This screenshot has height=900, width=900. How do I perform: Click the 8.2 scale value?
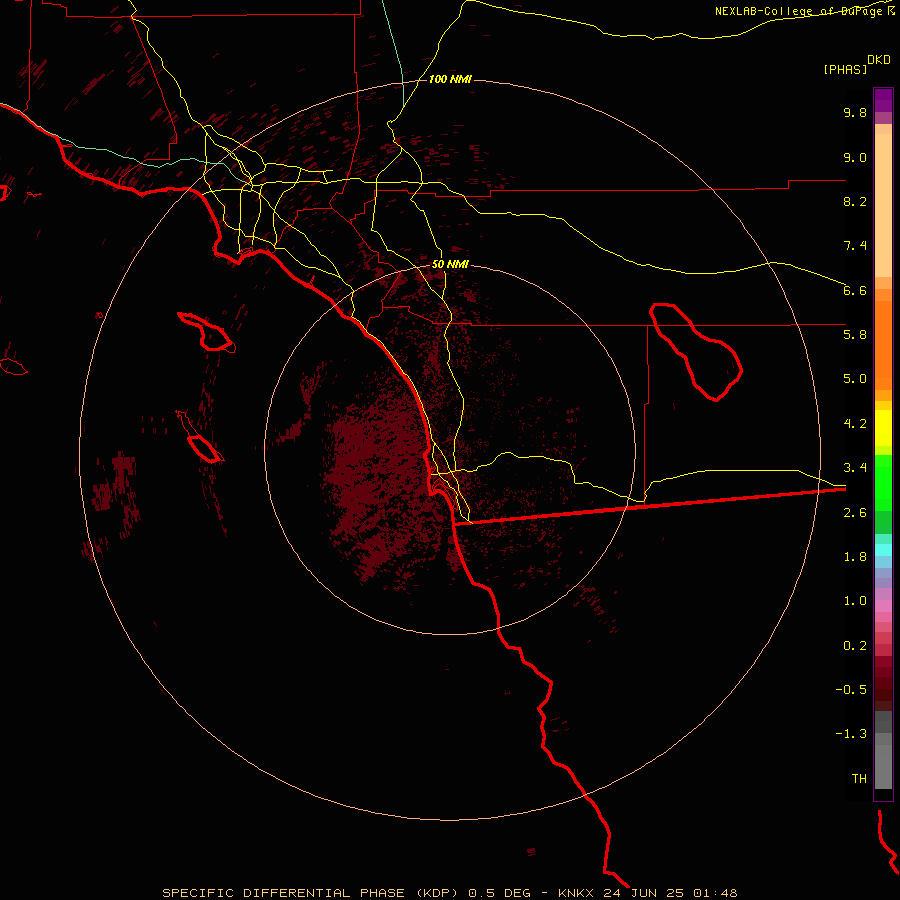855,201
